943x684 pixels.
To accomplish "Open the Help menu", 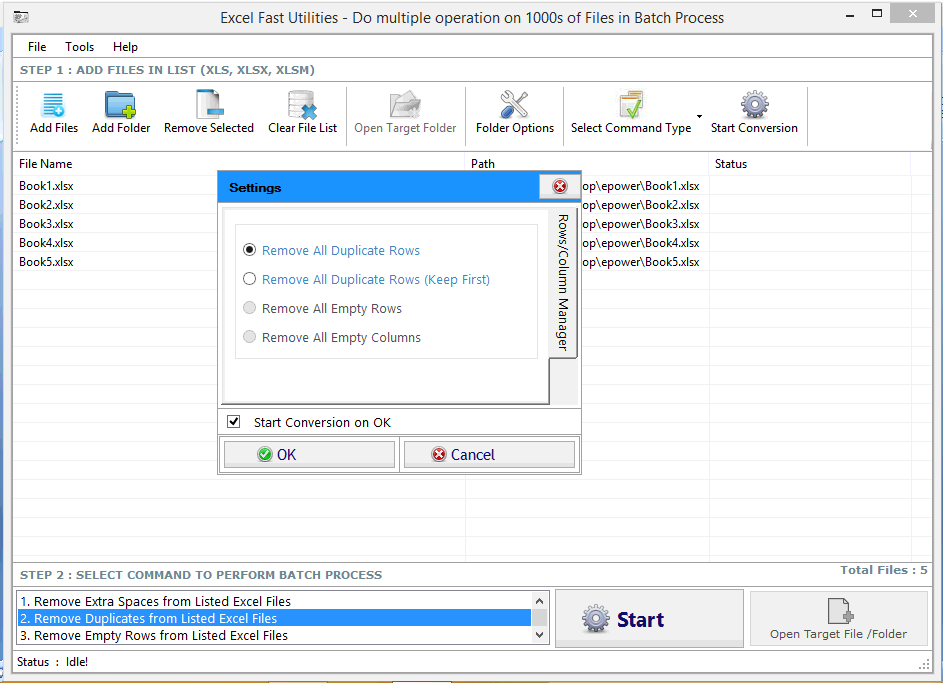I will (125, 46).
